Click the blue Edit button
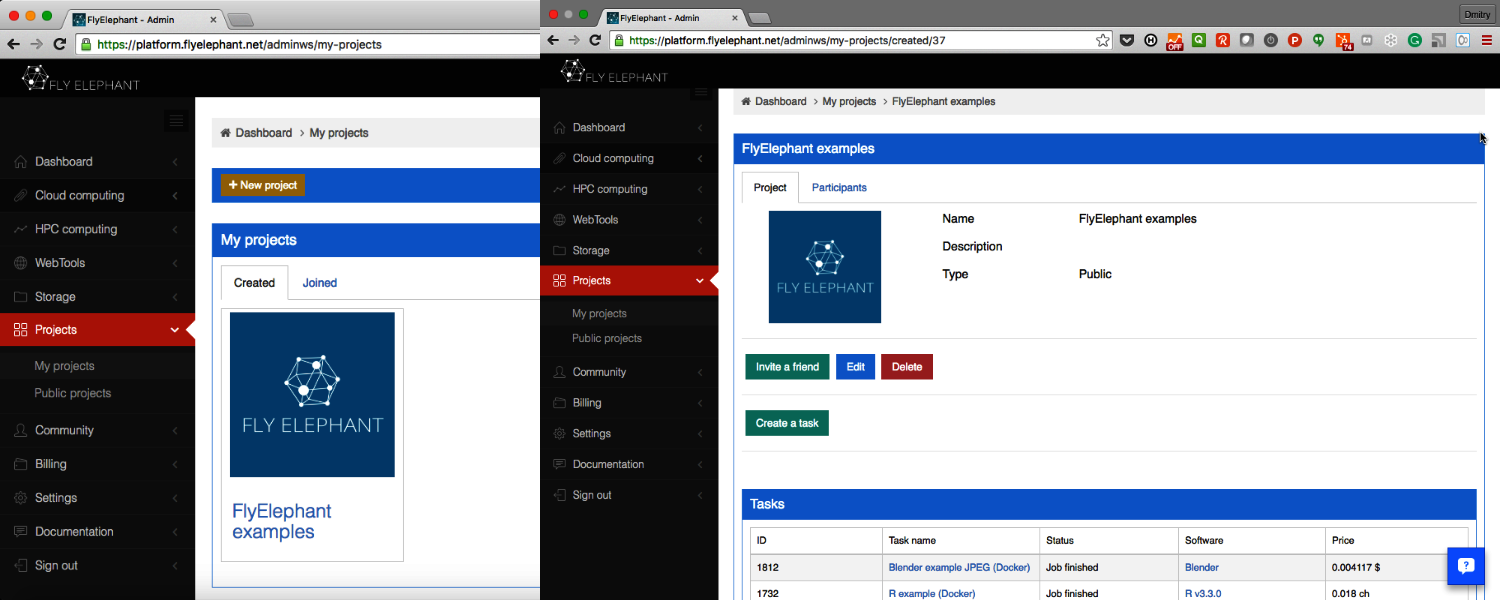 855,367
